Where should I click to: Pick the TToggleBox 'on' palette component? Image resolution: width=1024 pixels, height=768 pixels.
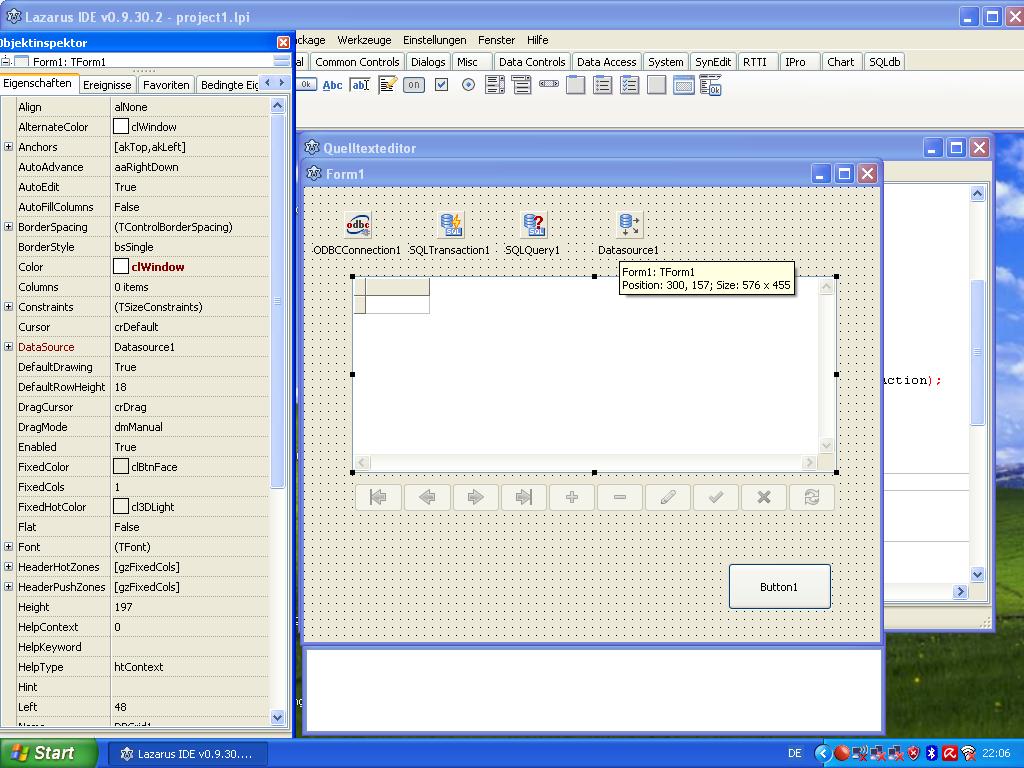tap(414, 86)
